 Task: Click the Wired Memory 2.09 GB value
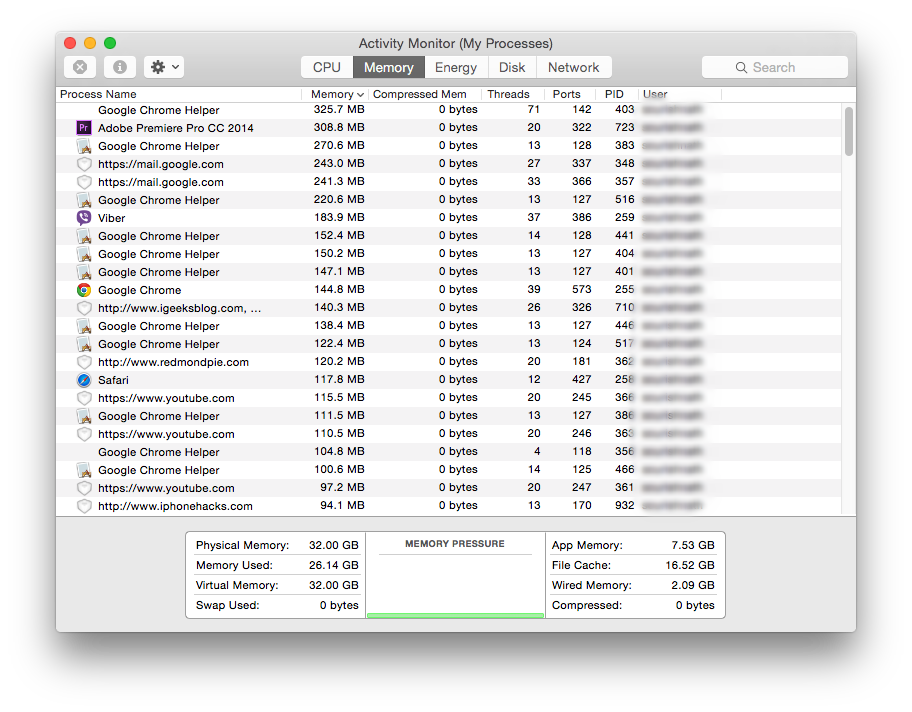point(693,585)
